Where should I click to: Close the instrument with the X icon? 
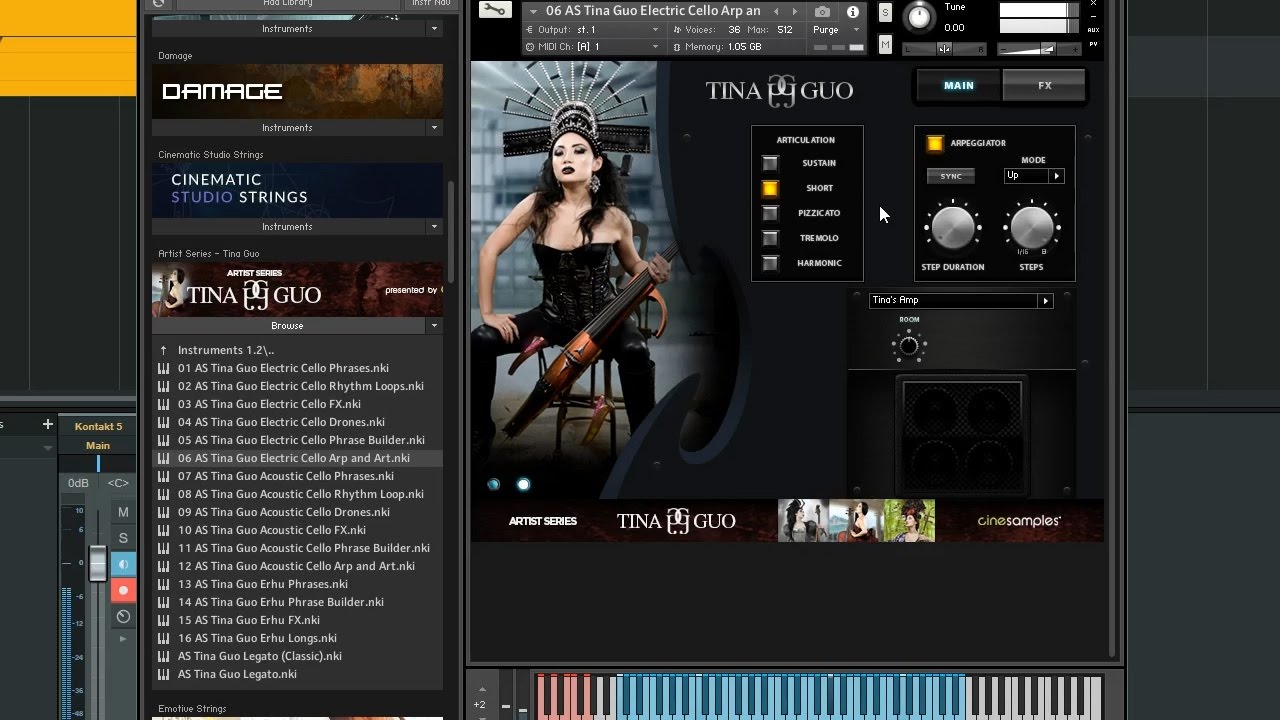click(x=1093, y=4)
